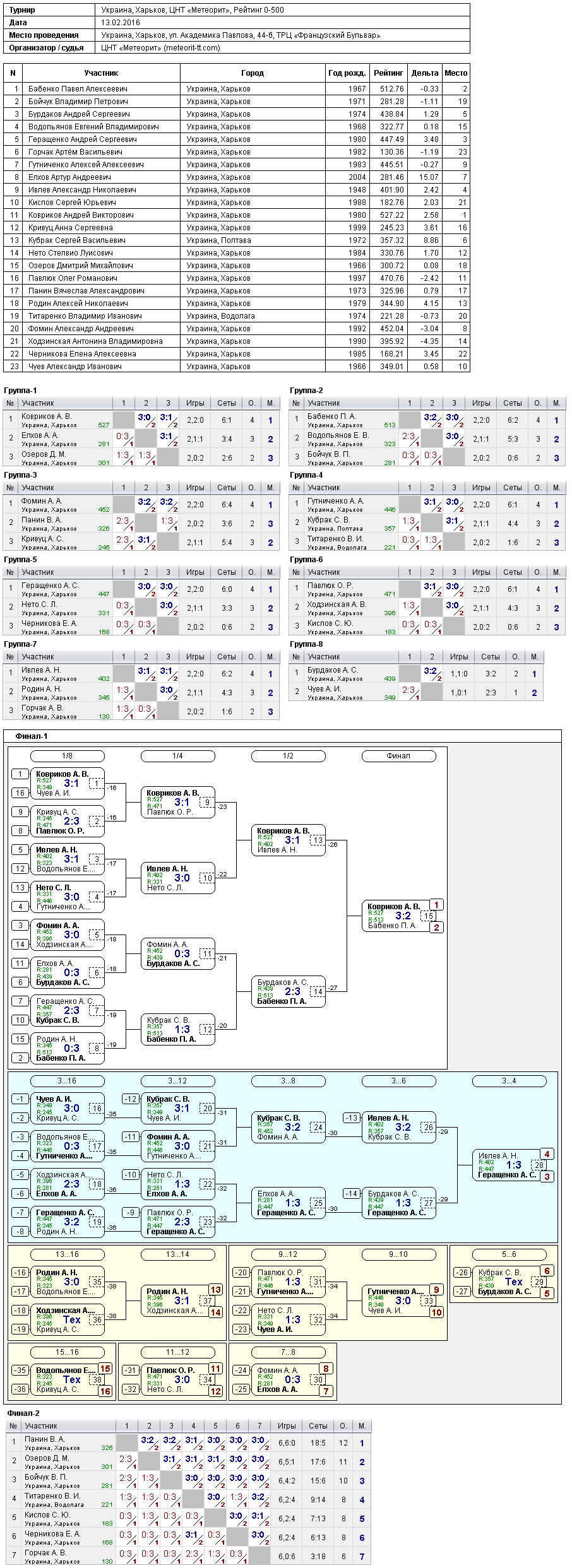Click the '1/2' round label
572x1568 pixels.
(x=288, y=756)
